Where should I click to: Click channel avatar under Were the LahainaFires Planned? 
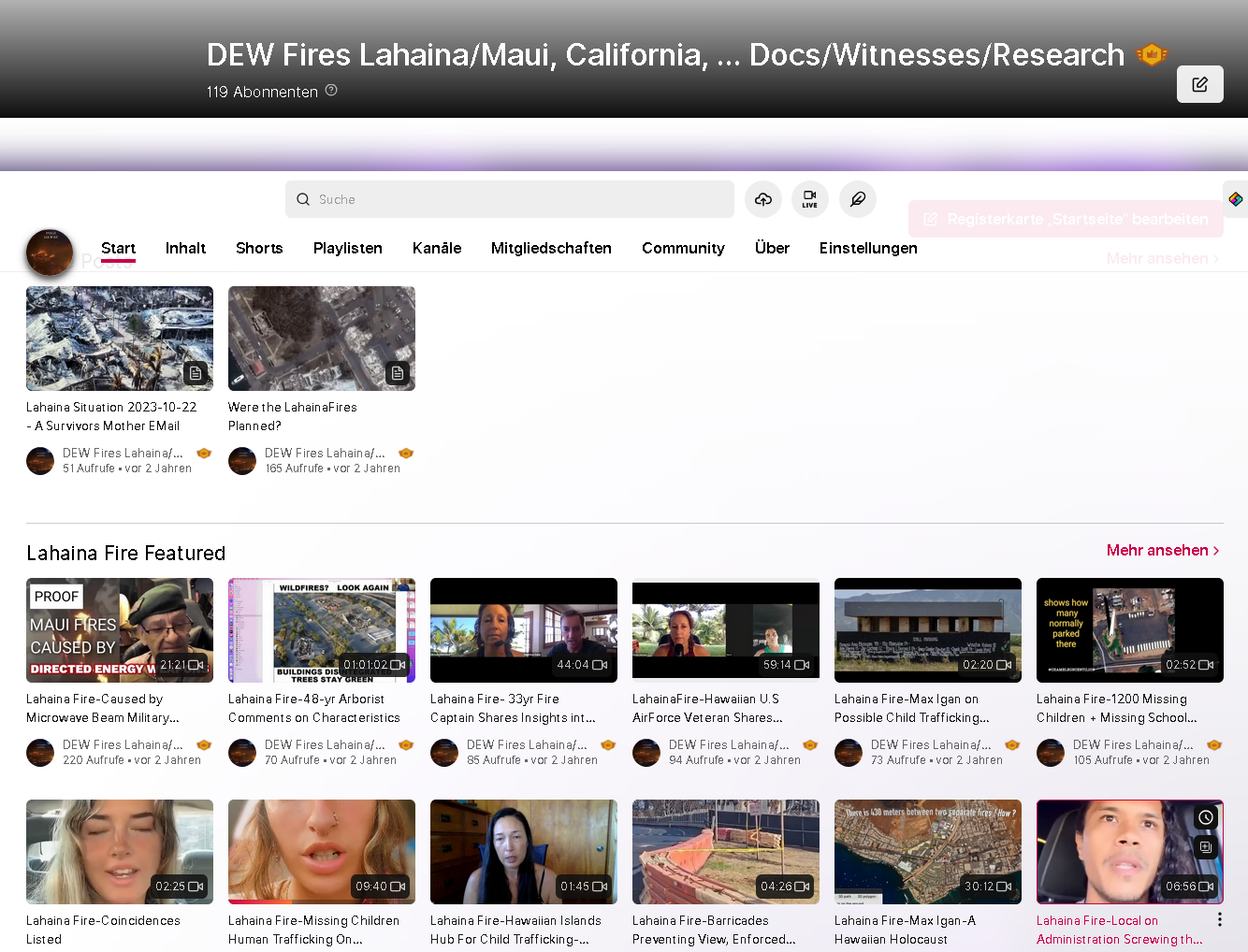242,461
